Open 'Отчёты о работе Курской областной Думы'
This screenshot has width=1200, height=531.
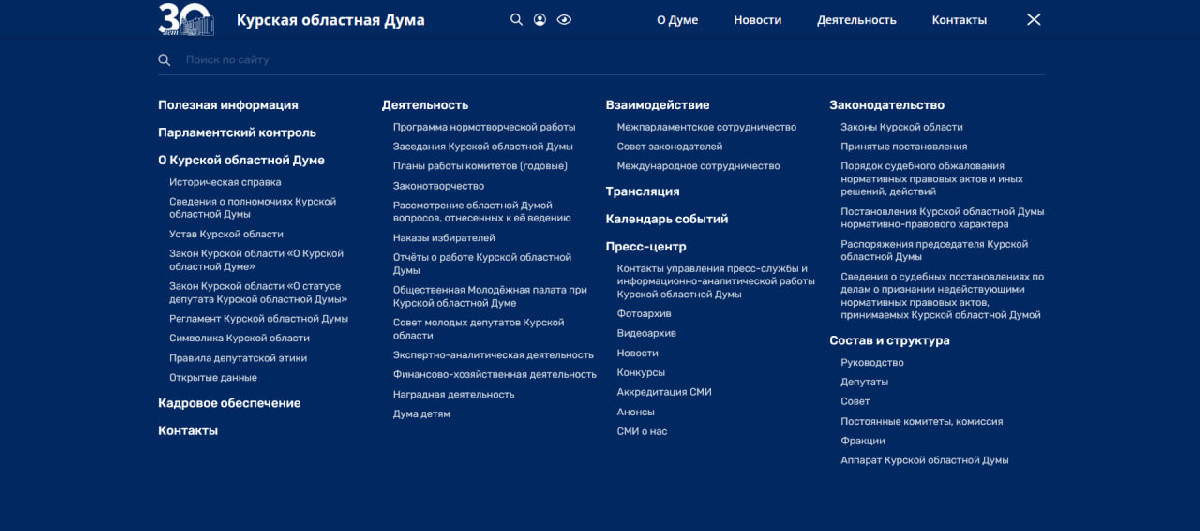click(482, 264)
